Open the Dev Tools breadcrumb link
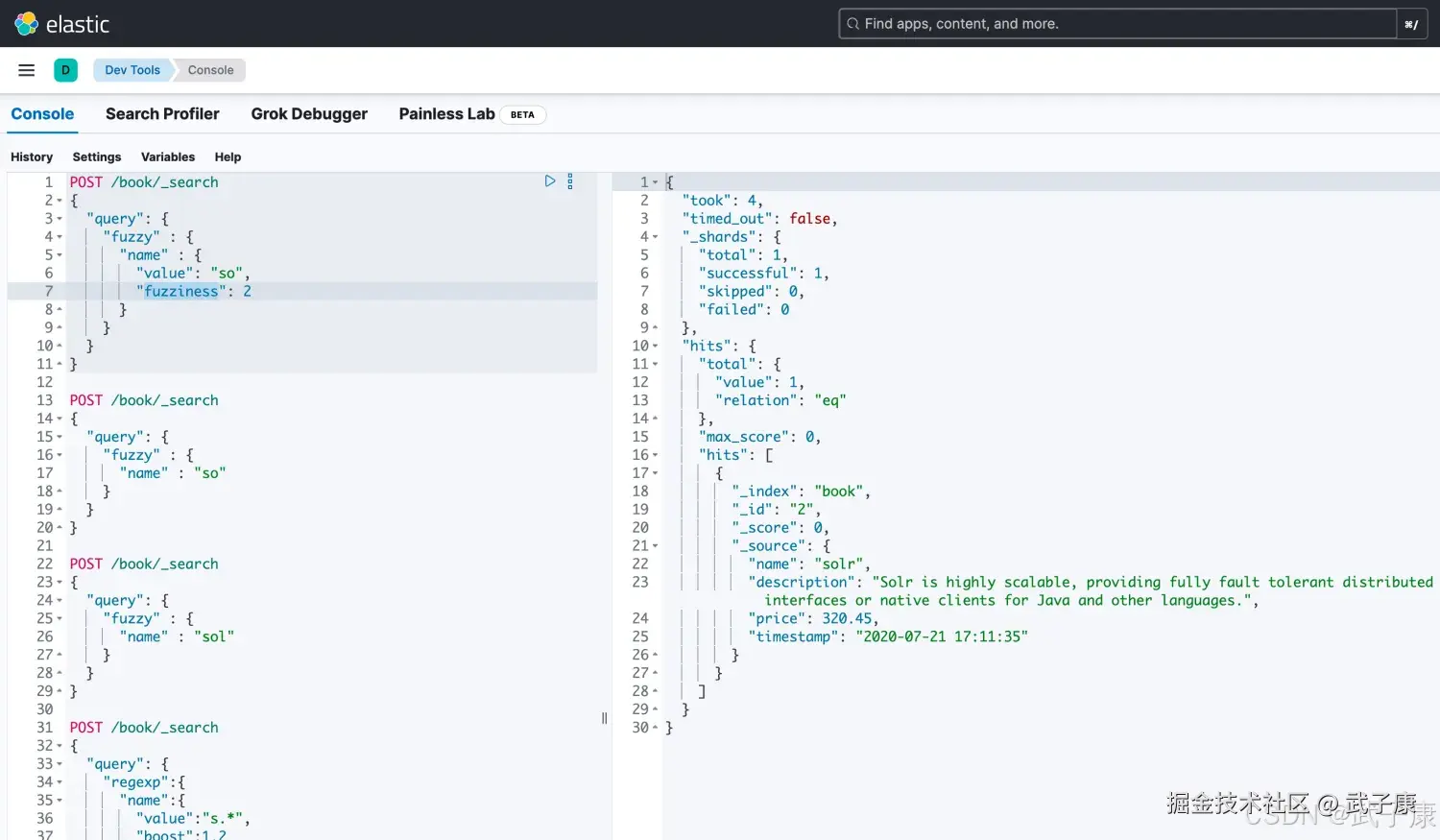The width and height of the screenshot is (1440, 840). pos(132,69)
